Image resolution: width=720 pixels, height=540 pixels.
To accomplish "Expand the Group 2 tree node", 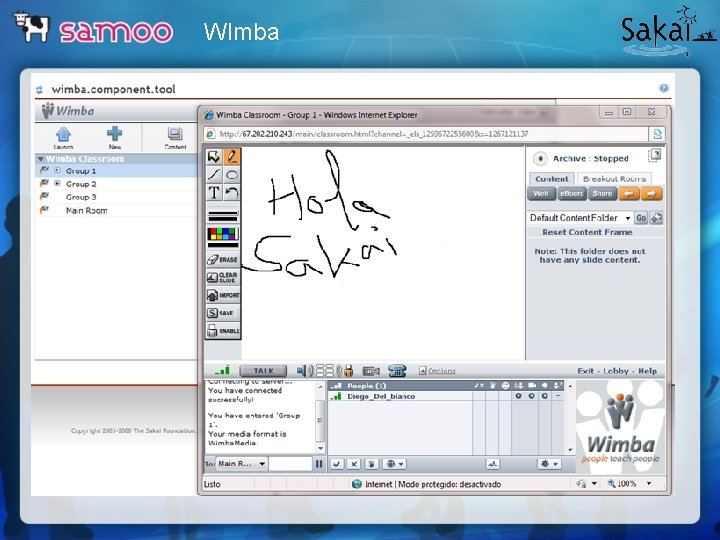I will 57,184.
